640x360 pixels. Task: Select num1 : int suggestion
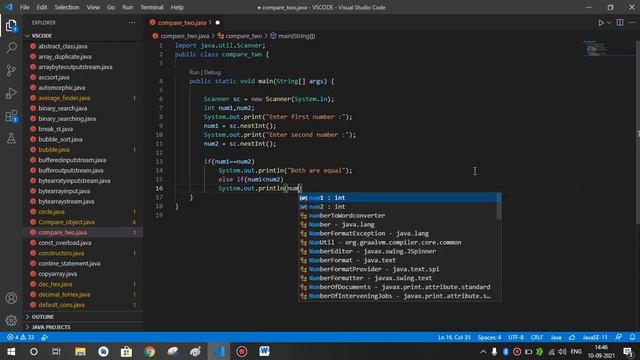tap(399, 198)
